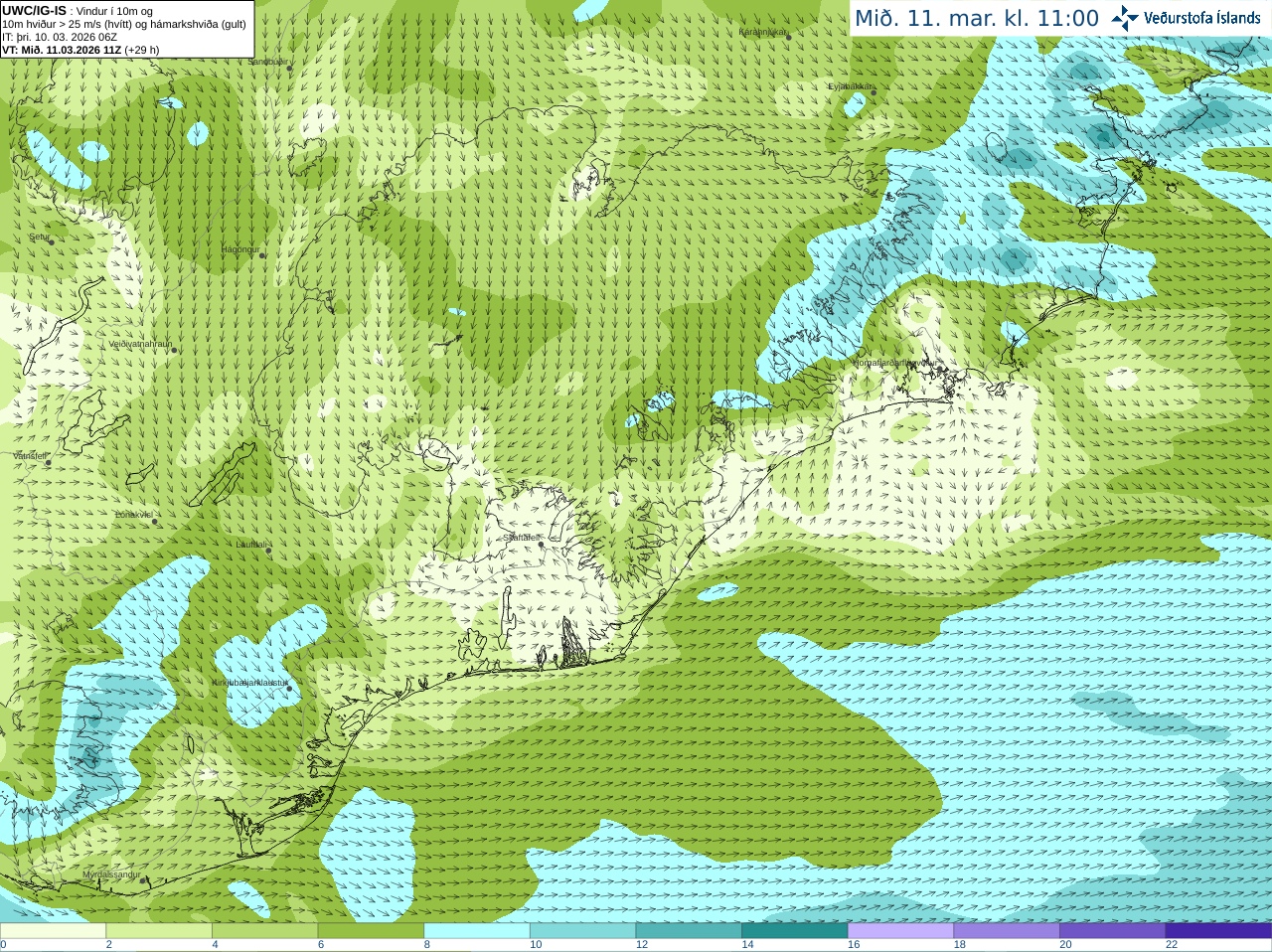Pick the 8–10 m/s light cyan swatch

(477, 931)
